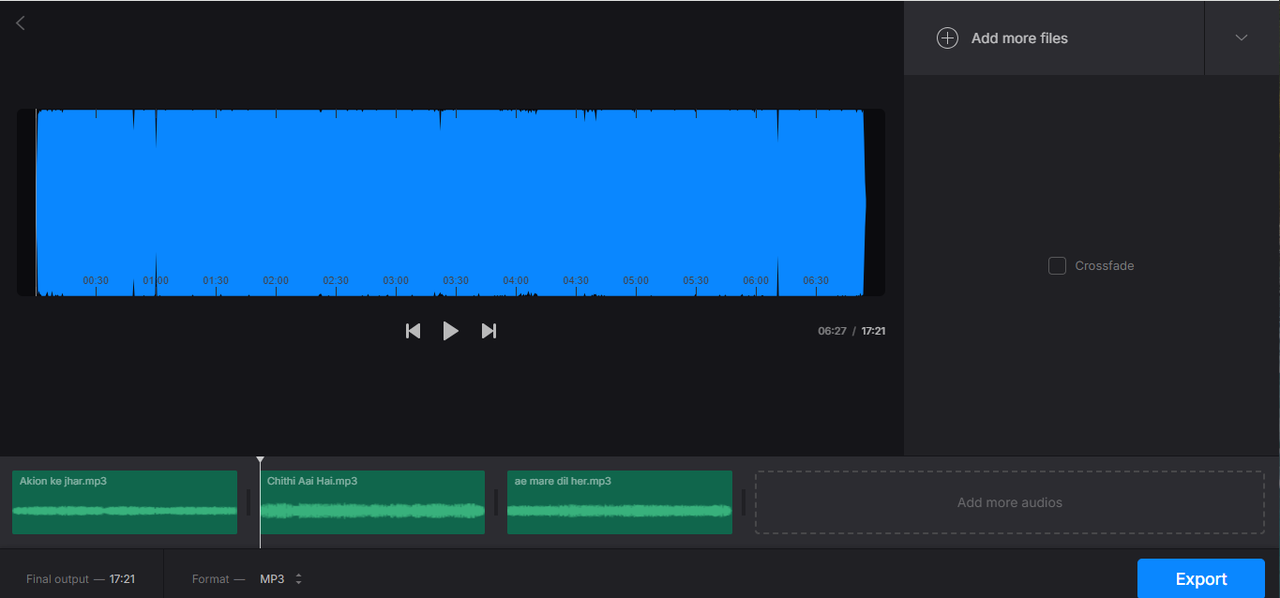Open the MP3 format dropdown
The height and width of the screenshot is (598, 1280).
tap(281, 579)
